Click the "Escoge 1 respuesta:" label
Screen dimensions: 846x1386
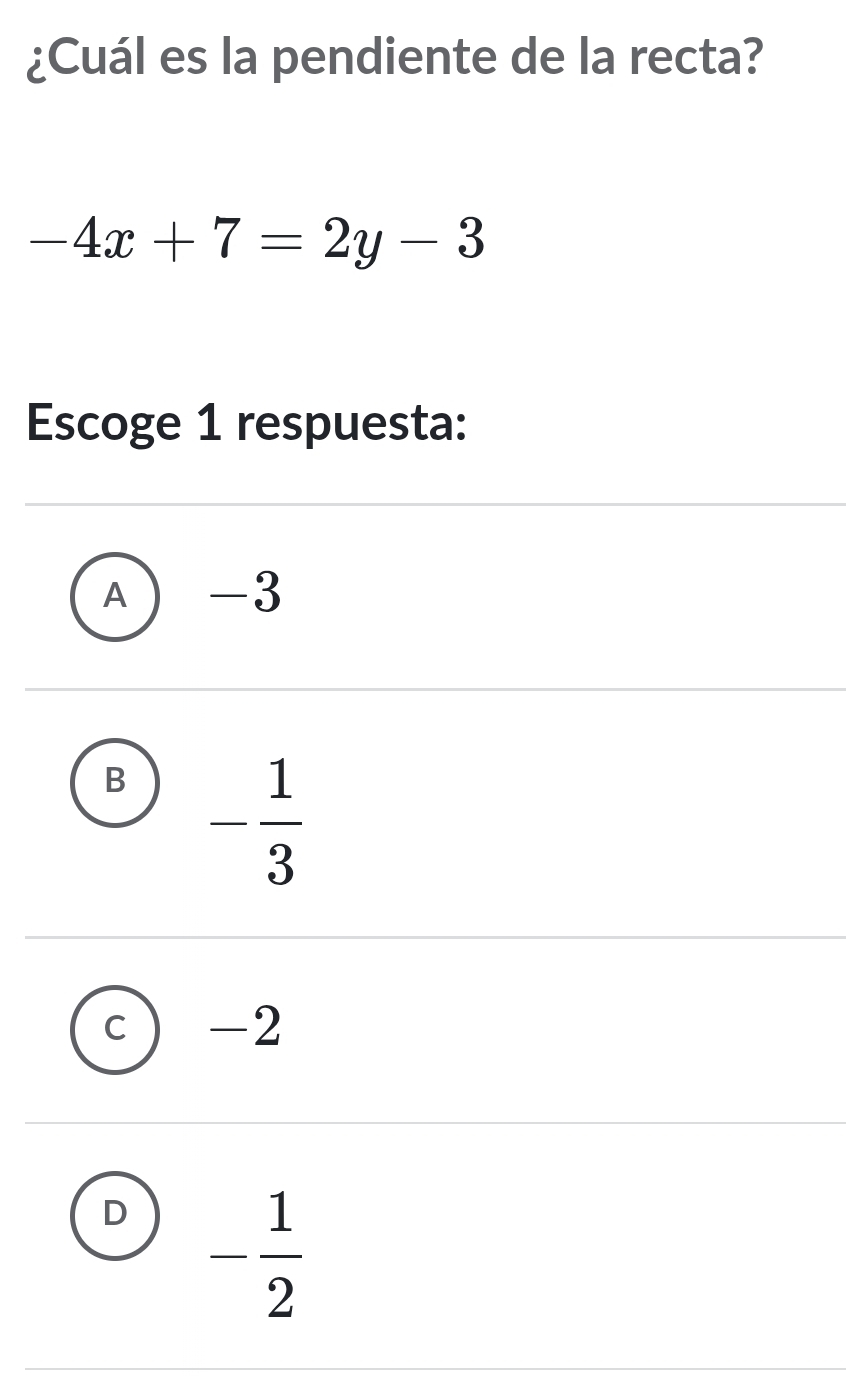248,424
